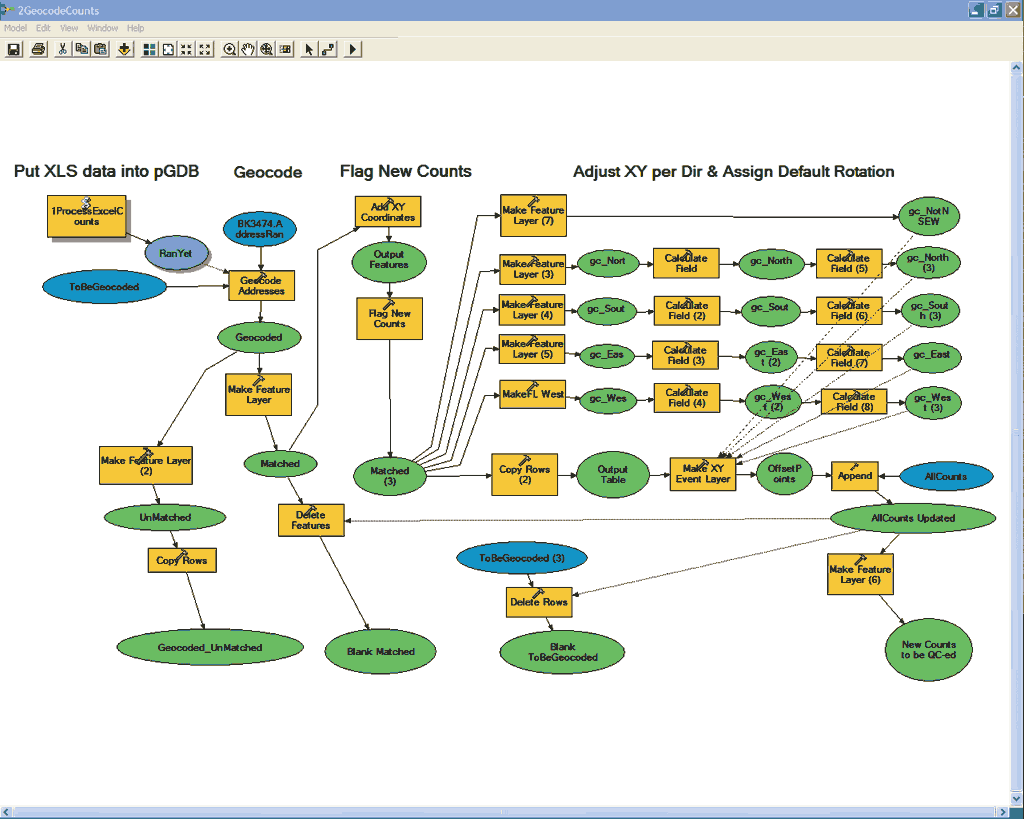Select the Zoom In magnifier tool
Image resolution: width=1024 pixels, height=819 pixels.
tap(229, 49)
